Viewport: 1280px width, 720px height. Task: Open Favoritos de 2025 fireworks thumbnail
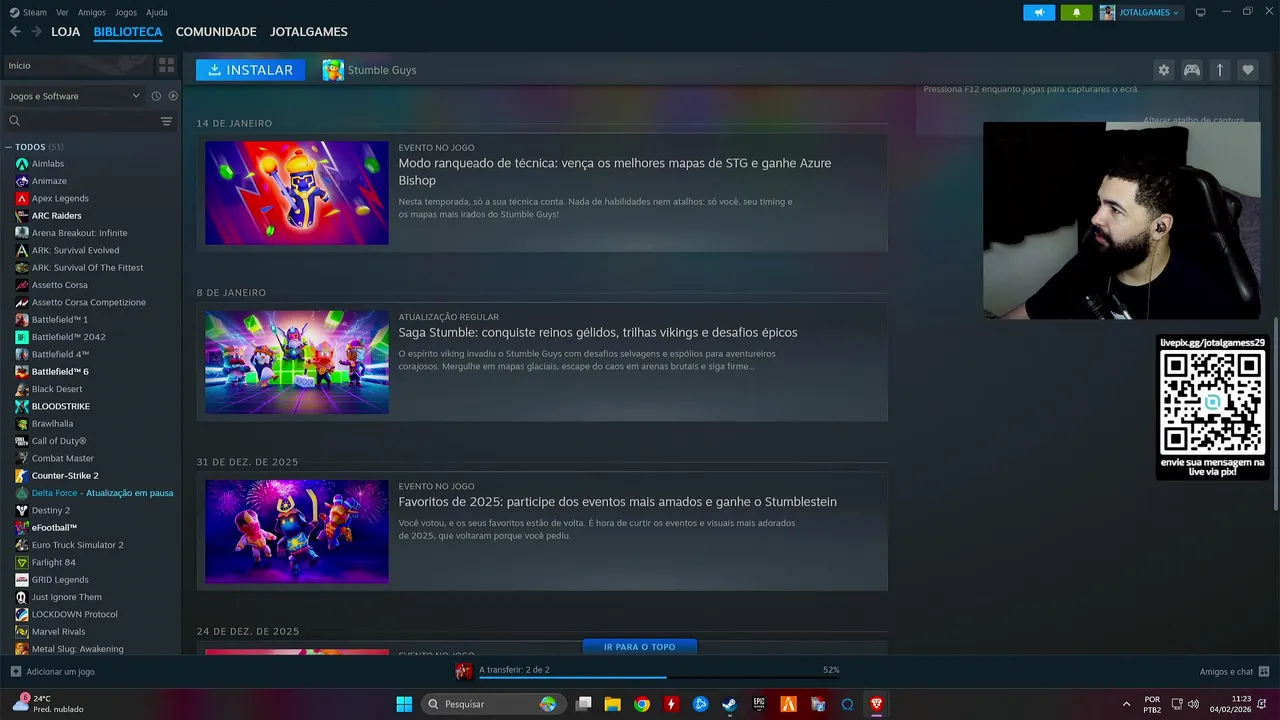click(x=297, y=531)
